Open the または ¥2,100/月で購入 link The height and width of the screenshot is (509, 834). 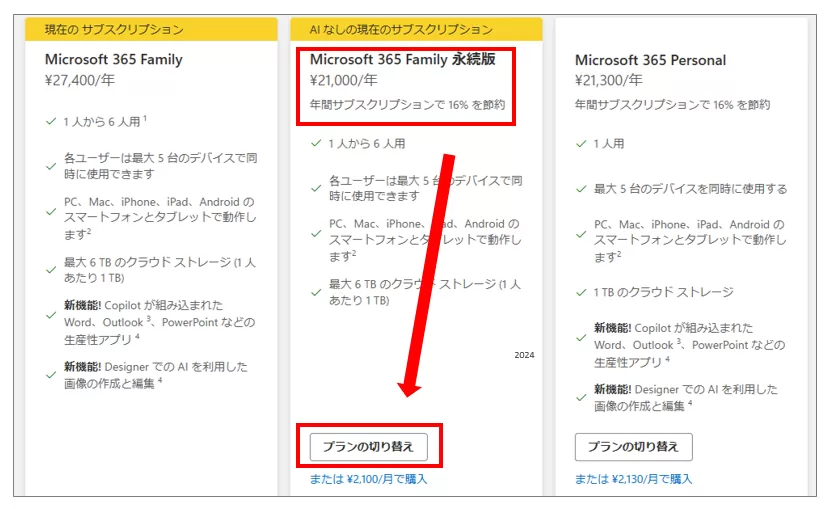(x=368, y=479)
